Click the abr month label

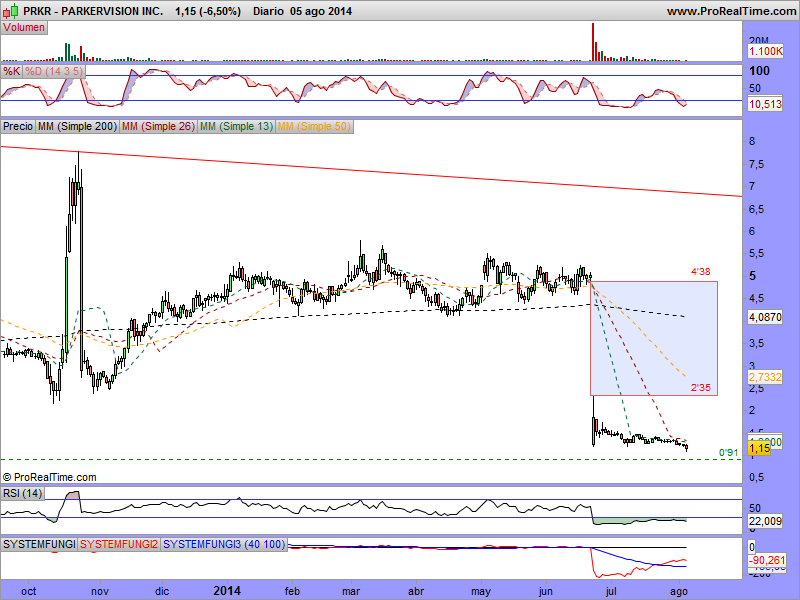416,591
